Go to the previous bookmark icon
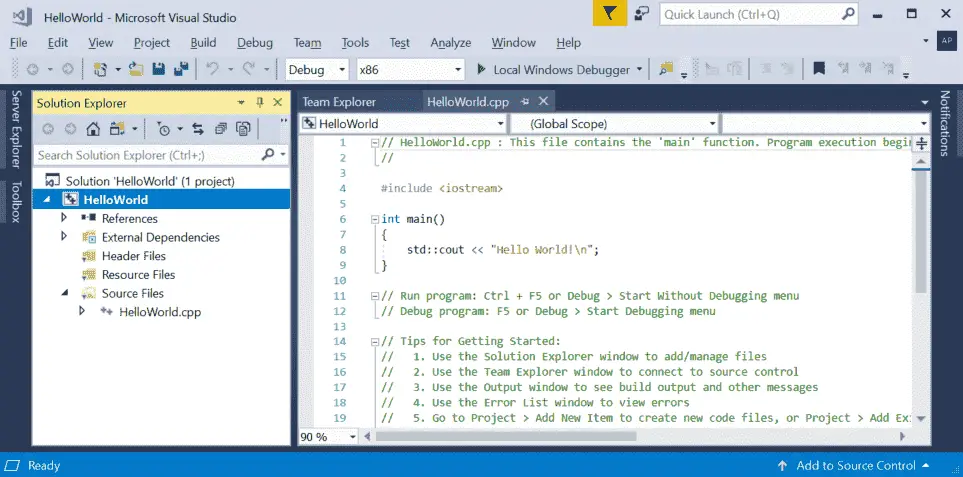Viewport: 963px width, 477px height. tap(842, 69)
